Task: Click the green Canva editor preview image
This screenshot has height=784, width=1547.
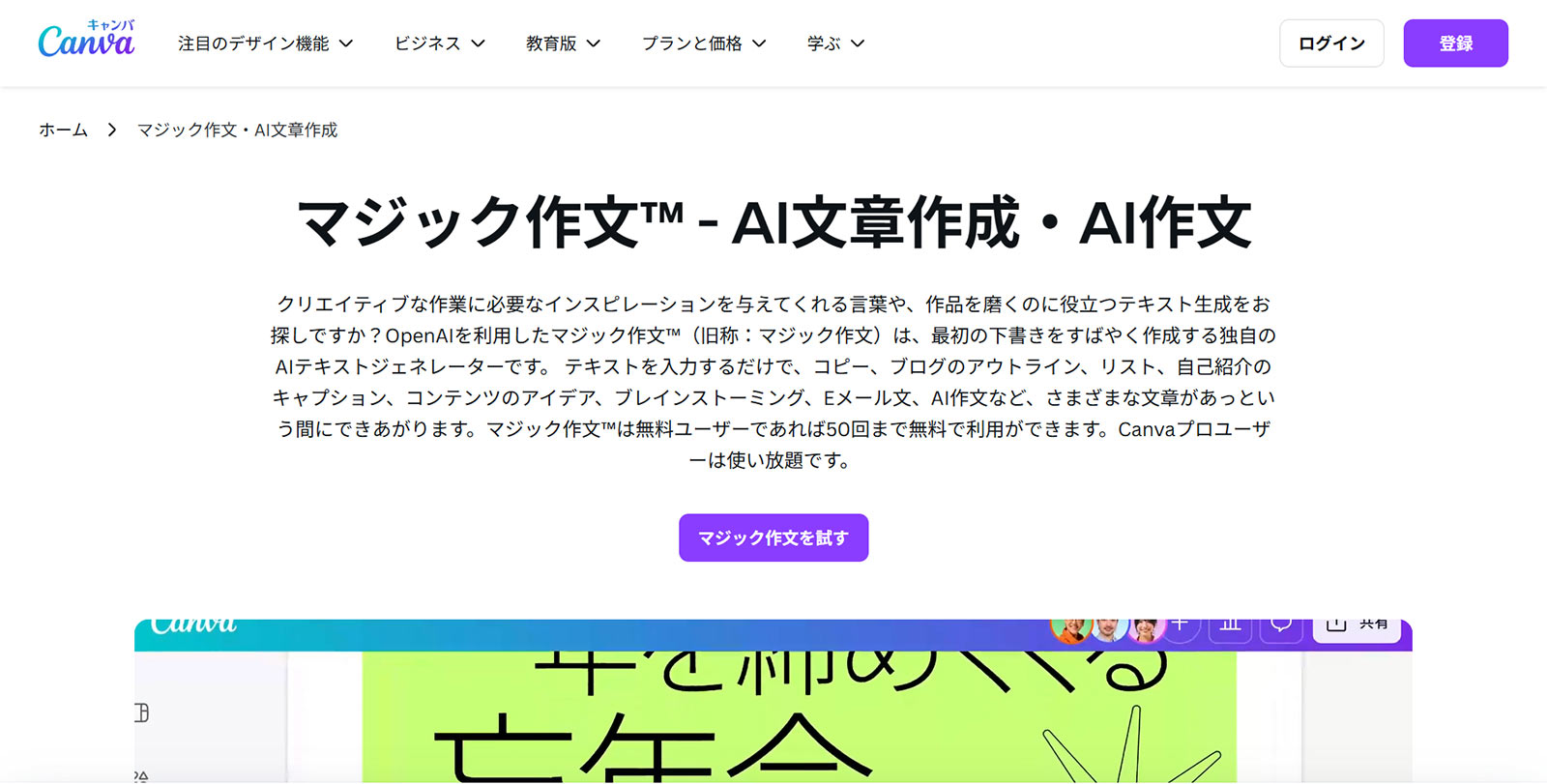Action: 773,701
